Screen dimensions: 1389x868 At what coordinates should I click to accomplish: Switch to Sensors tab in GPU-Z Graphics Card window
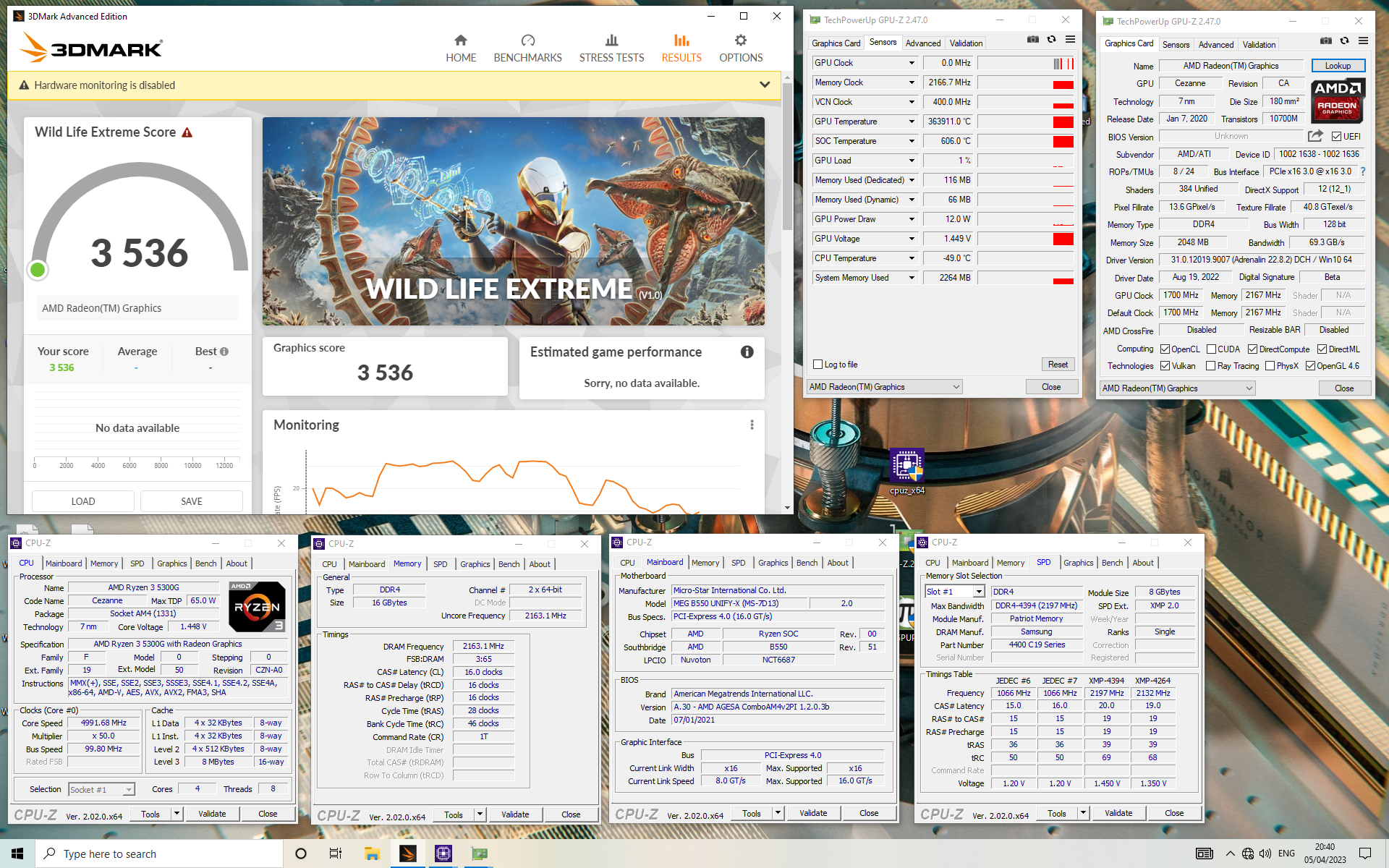[1176, 45]
